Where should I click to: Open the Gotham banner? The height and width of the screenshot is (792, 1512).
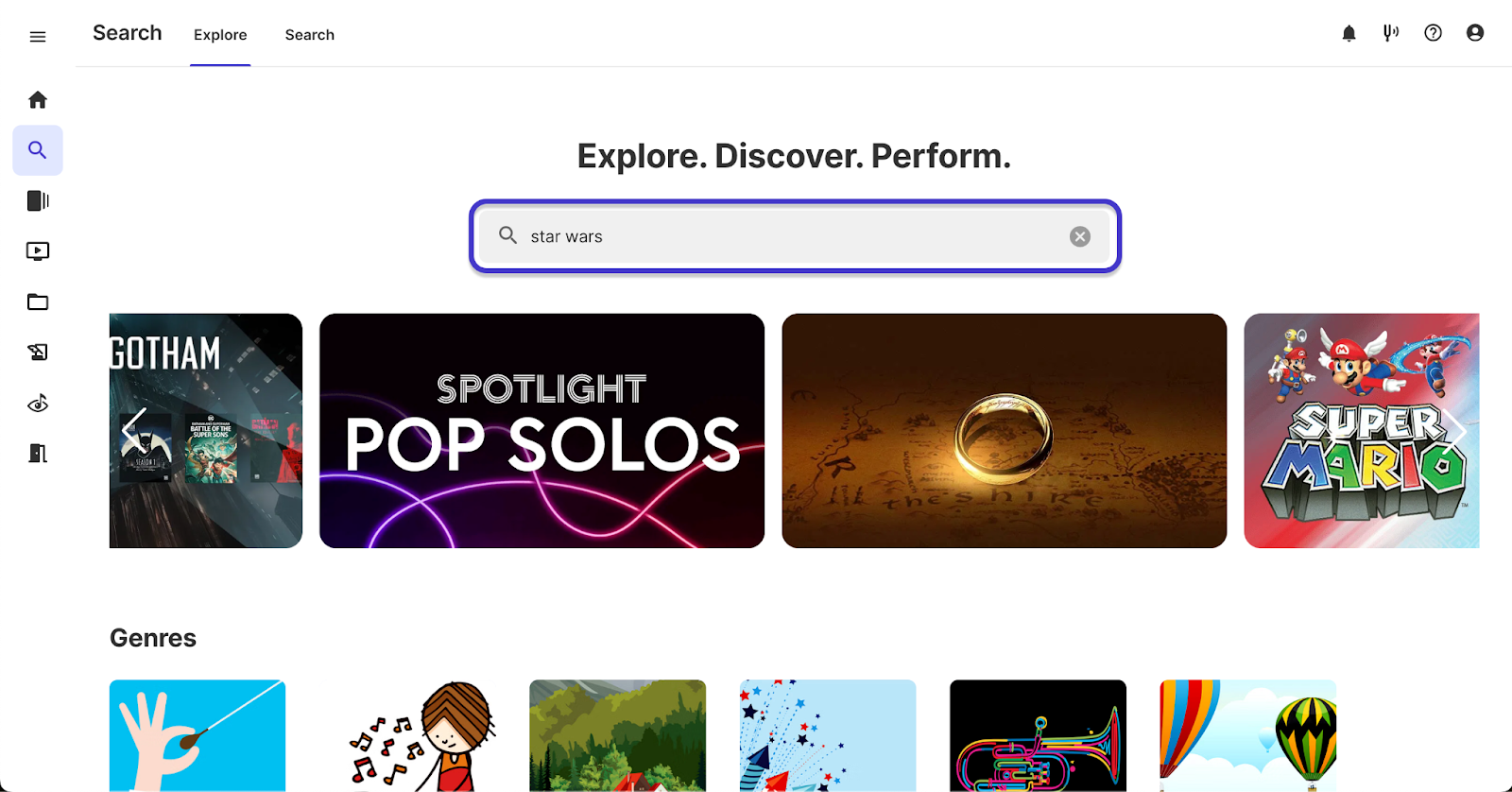pyautogui.click(x=206, y=431)
